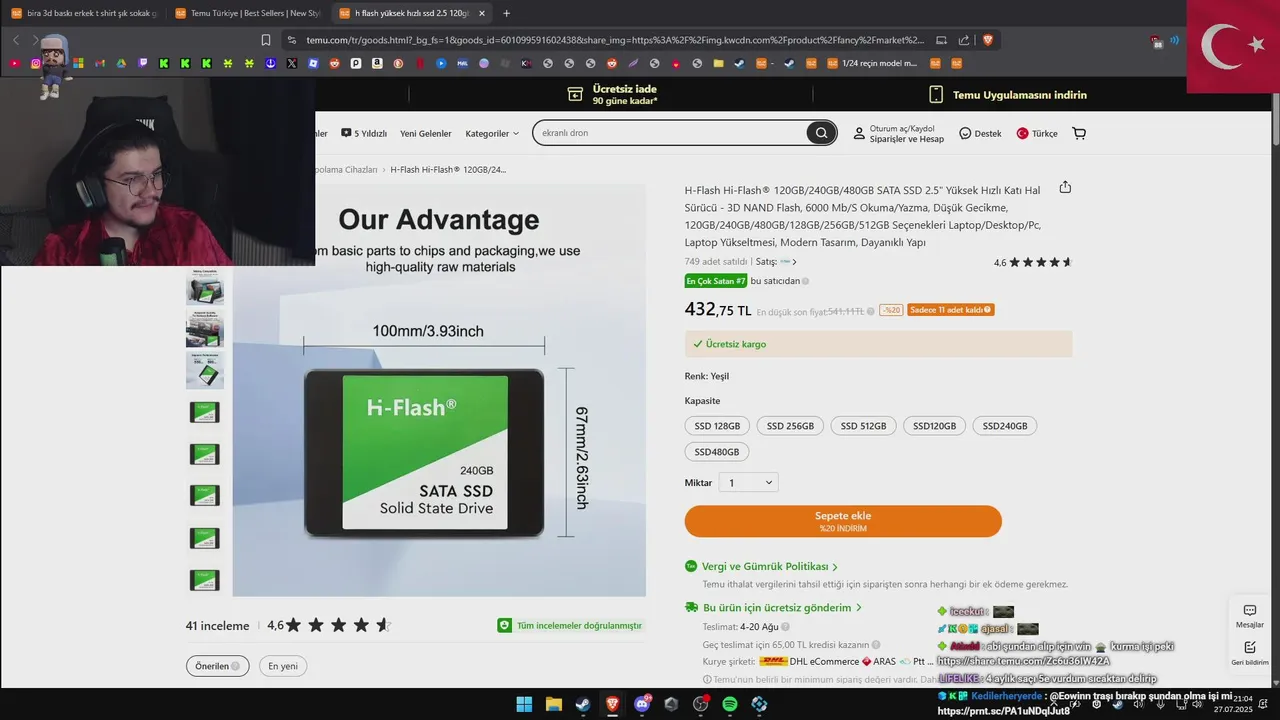Open the X bookmark icon
Viewport: 1280px width, 720px height.
point(292,63)
